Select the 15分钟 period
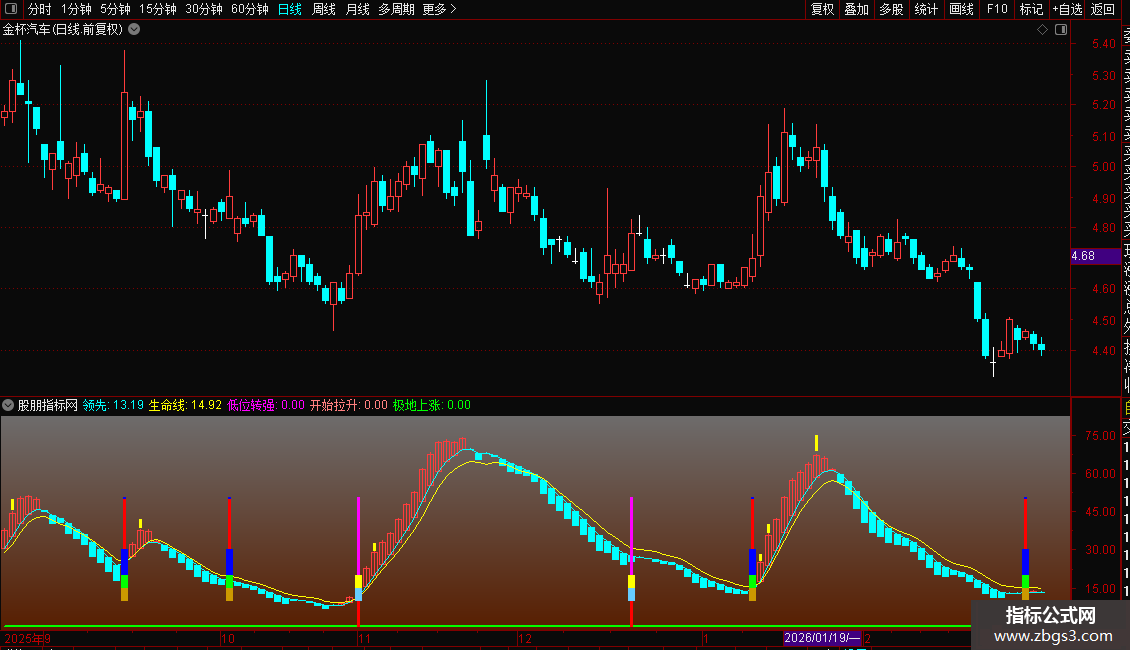Screen dimensions: 1130x650 158,9
